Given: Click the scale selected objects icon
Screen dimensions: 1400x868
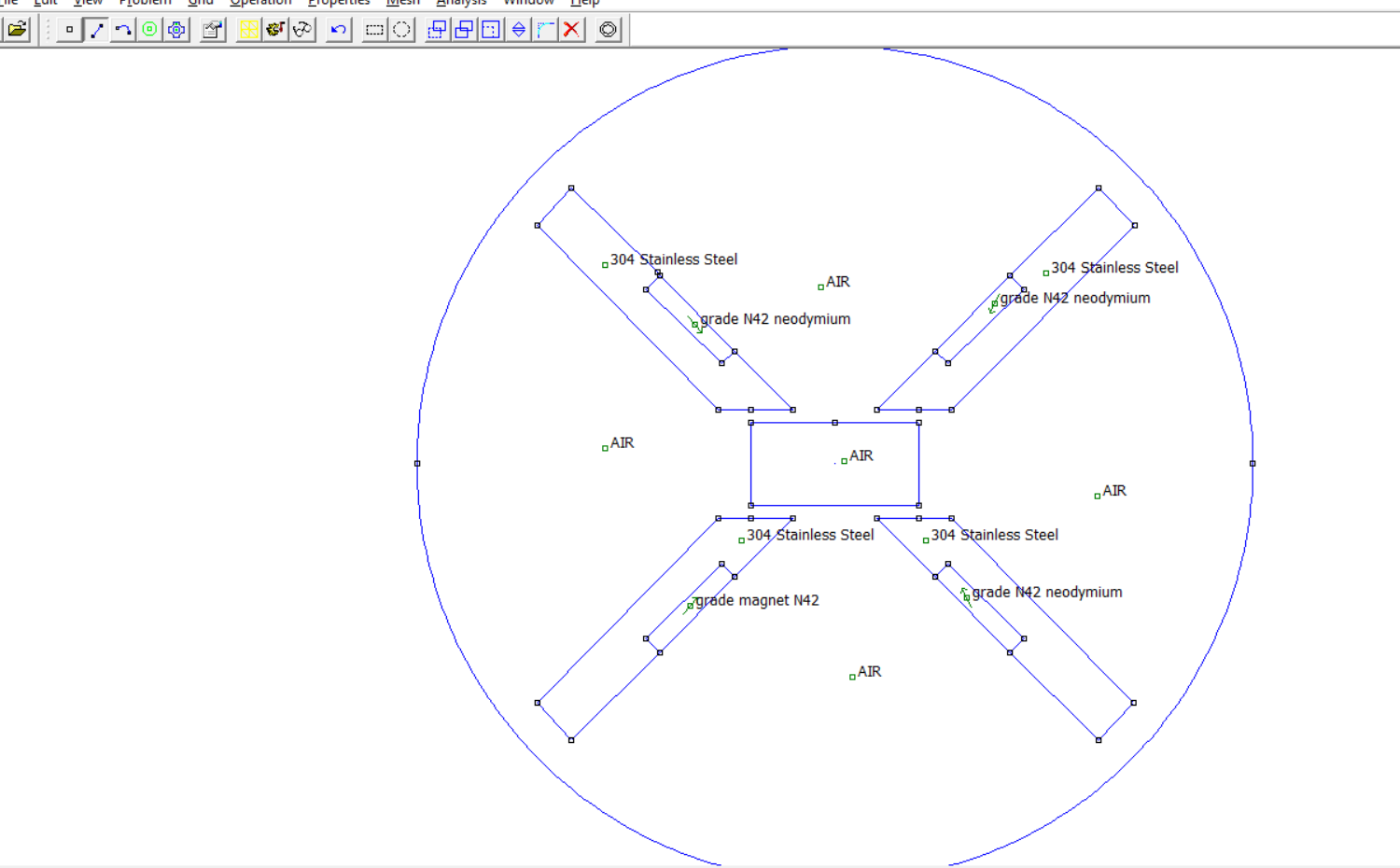Looking at the screenshot, I should click(491, 30).
